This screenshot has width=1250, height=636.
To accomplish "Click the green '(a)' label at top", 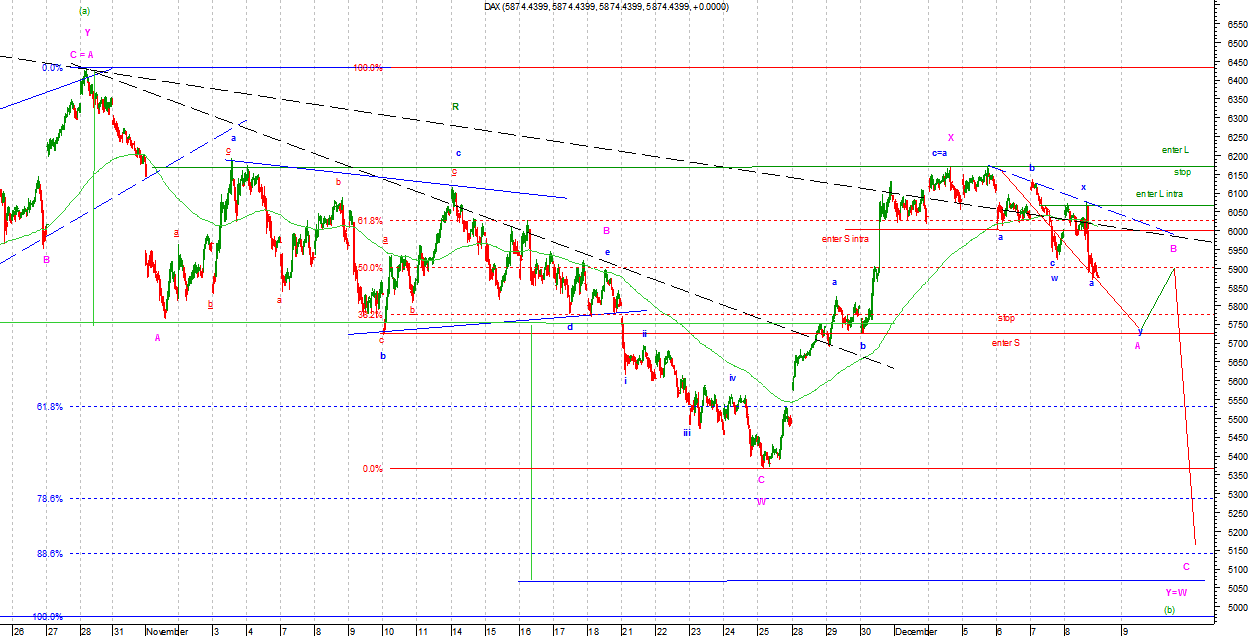I will [84, 11].
